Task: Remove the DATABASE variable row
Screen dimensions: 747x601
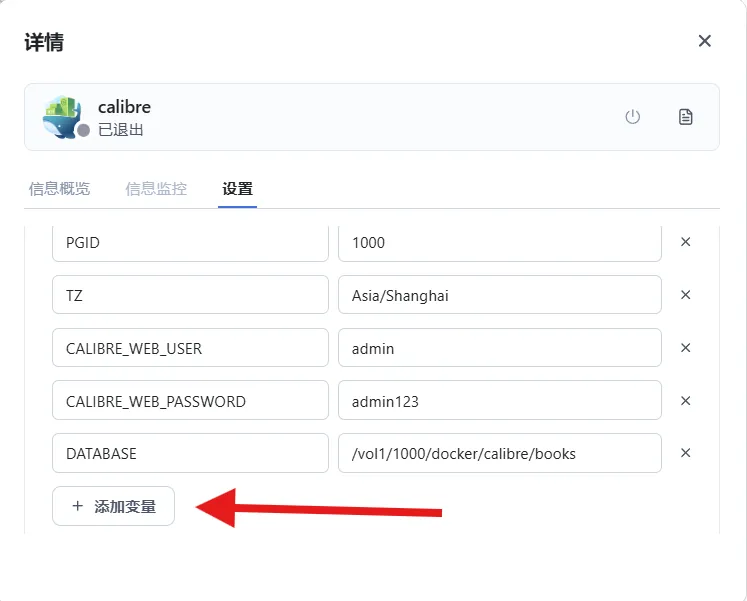Action: point(686,452)
